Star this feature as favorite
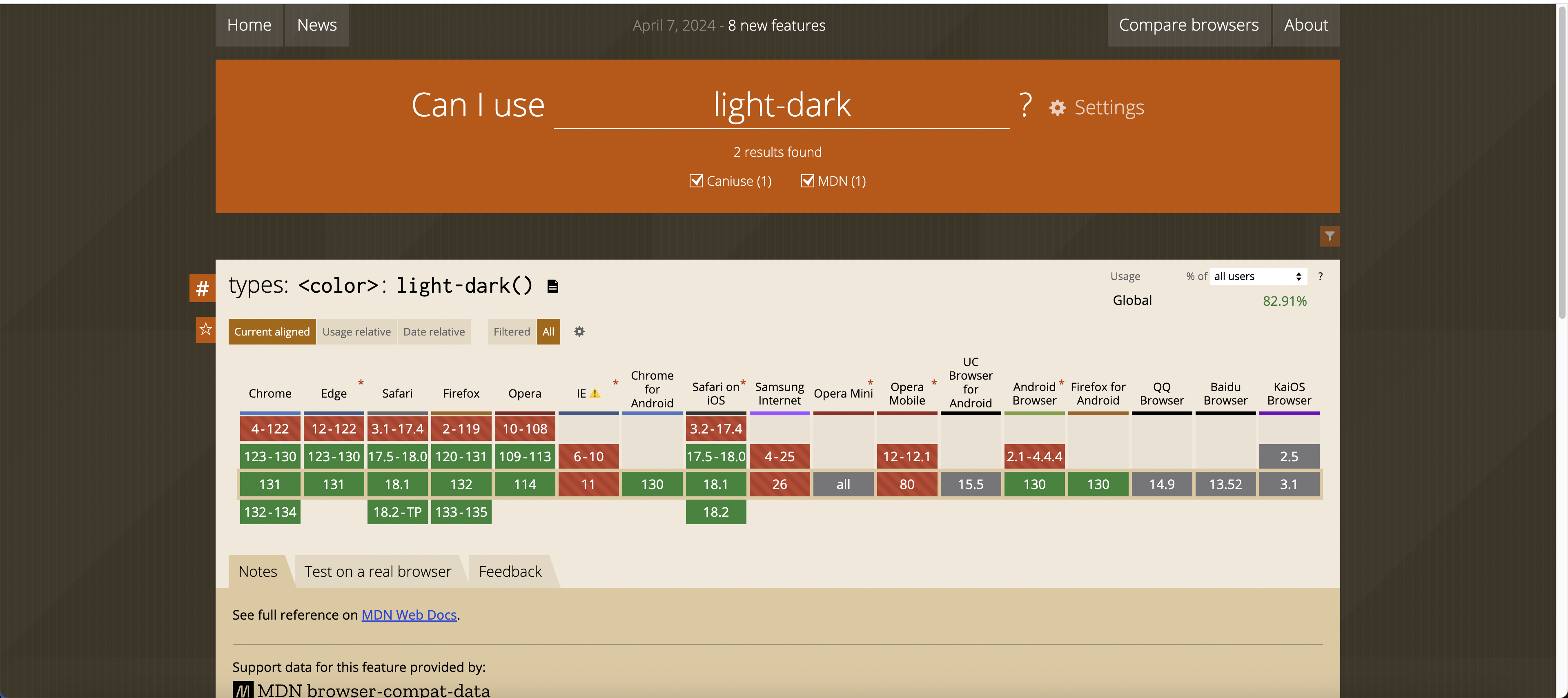 [206, 329]
